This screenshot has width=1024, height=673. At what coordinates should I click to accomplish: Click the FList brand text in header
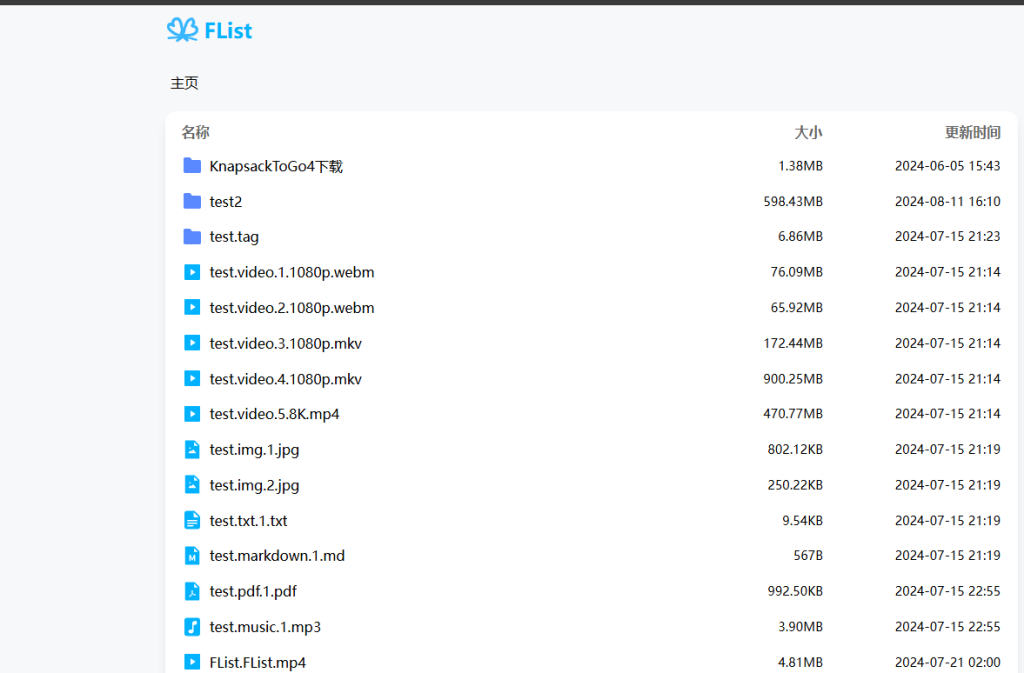tap(228, 31)
